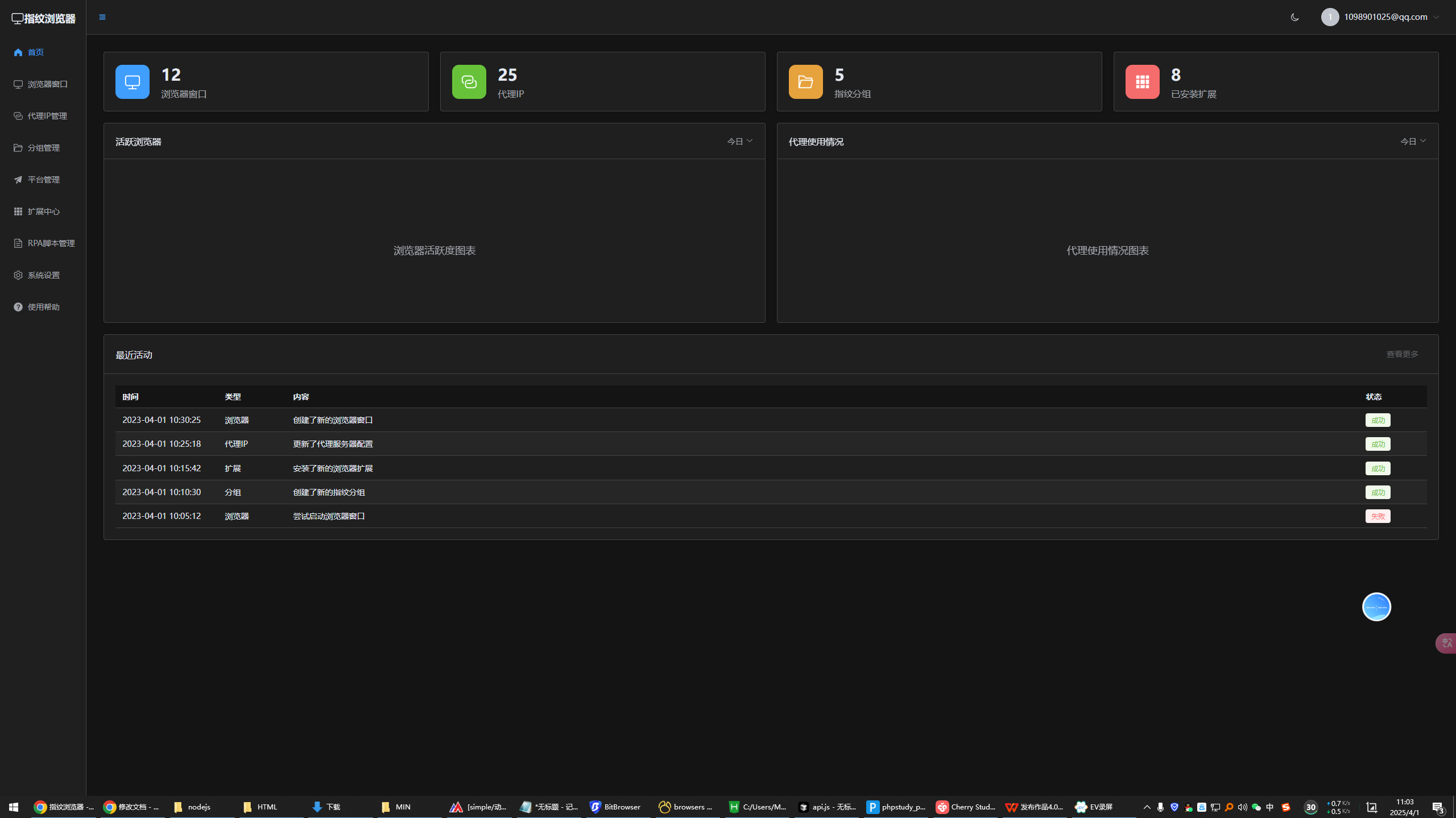Click the 查看更多 link in 最近活动
Screen dimensions: 1456x818
click(x=1402, y=354)
